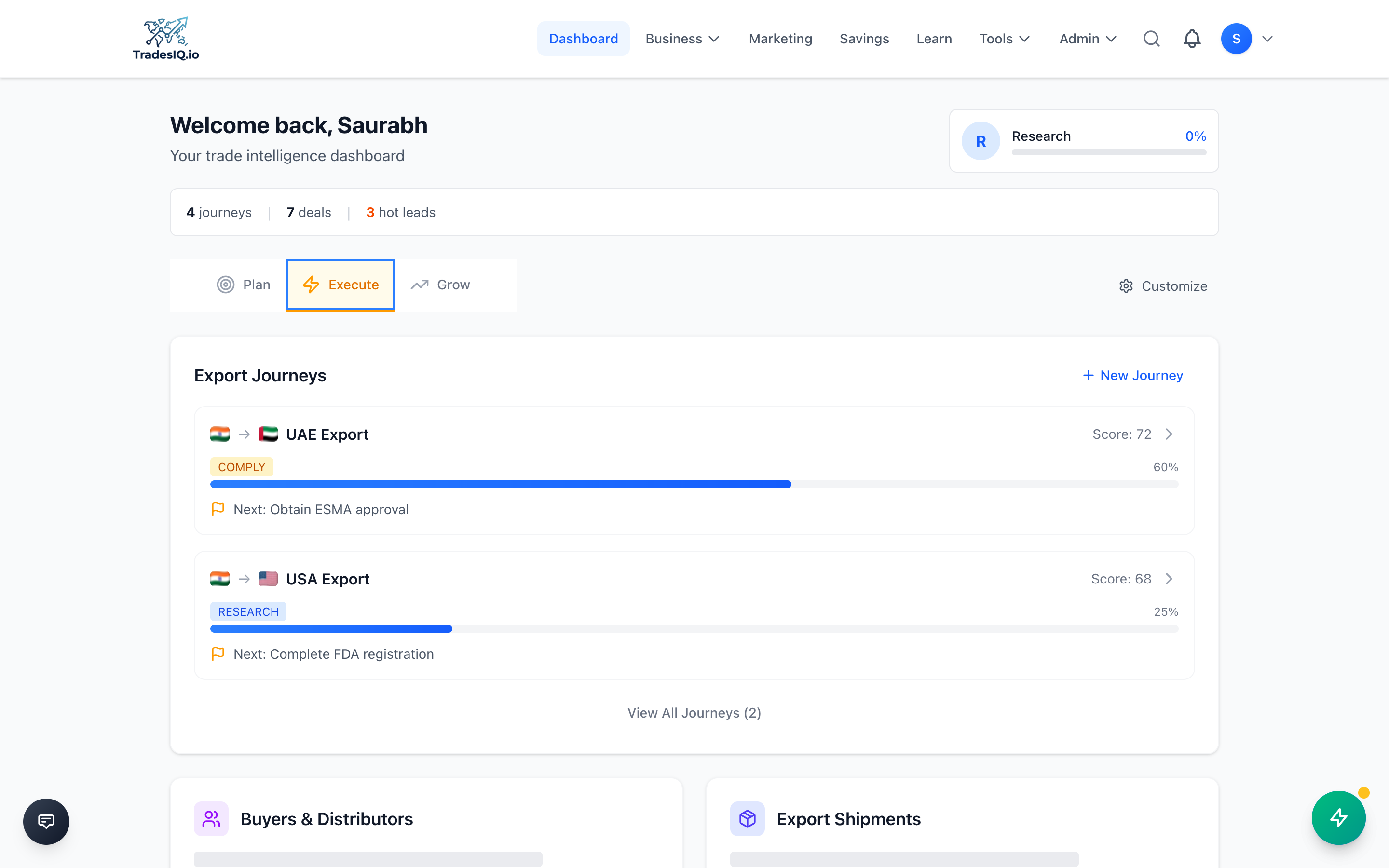This screenshot has width=1389, height=868.
Task: Click Next: Obtain ESMA approval text
Action: [x=321, y=509]
